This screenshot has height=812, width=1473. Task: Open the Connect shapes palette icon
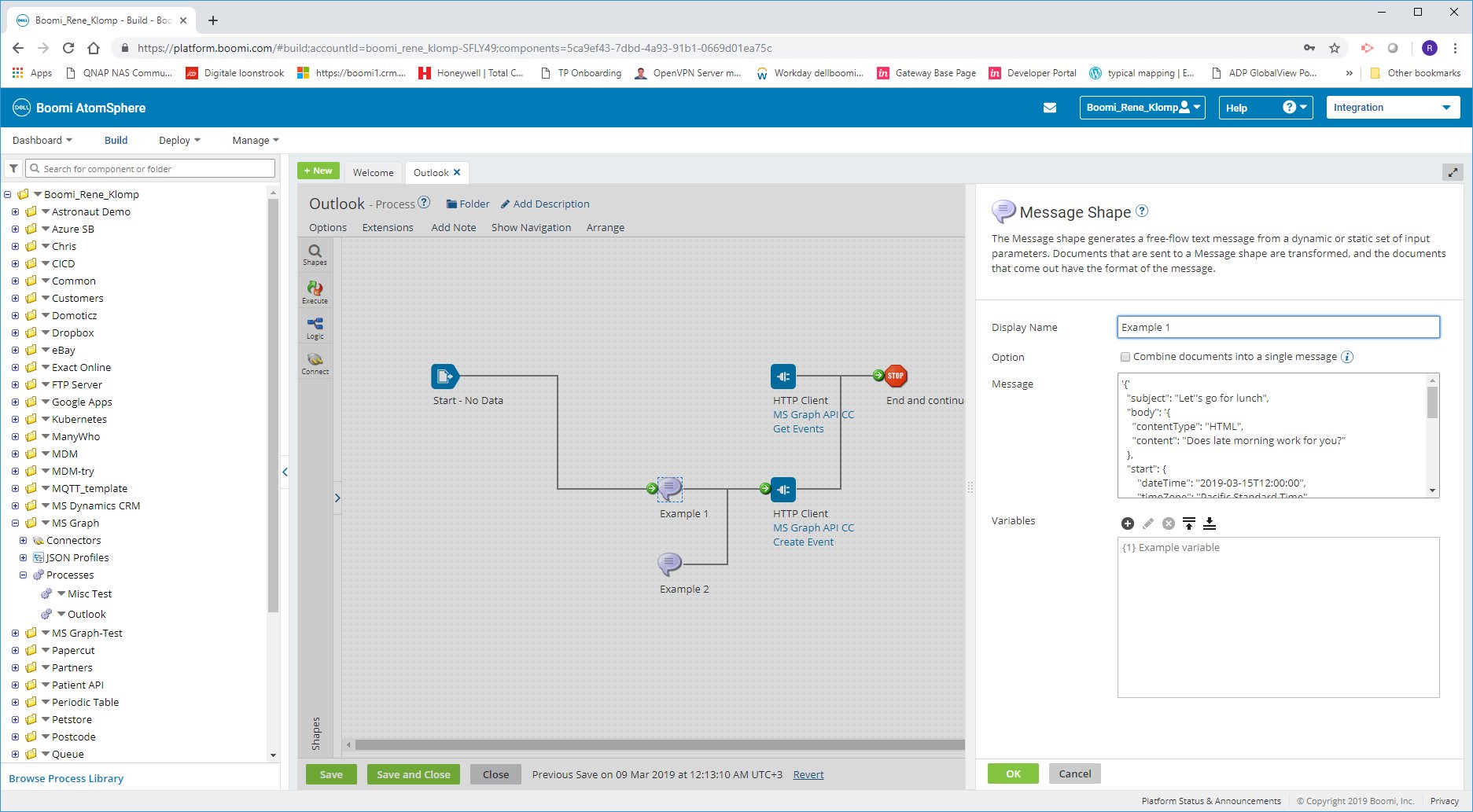315,362
